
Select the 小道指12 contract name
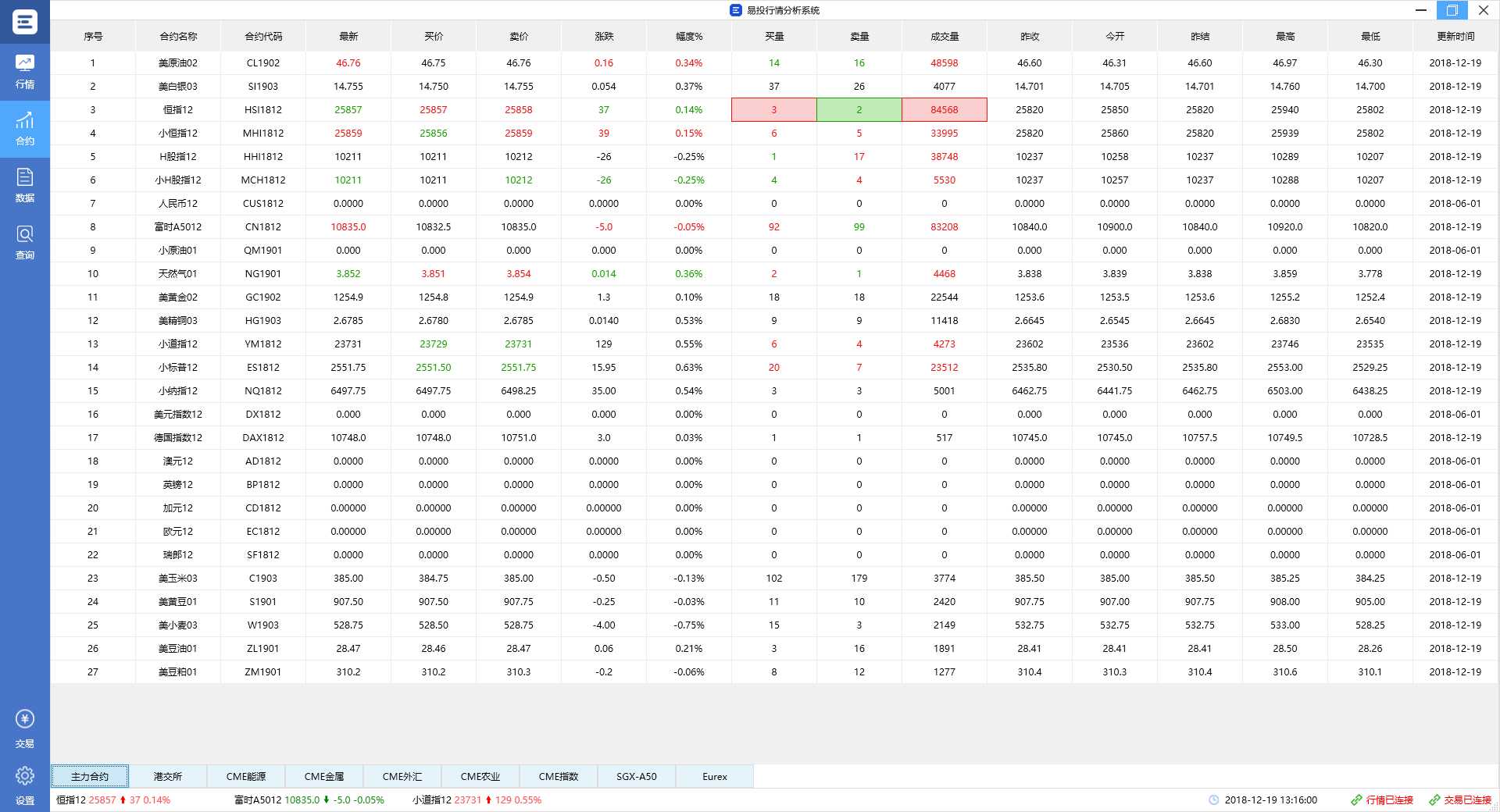tap(178, 344)
